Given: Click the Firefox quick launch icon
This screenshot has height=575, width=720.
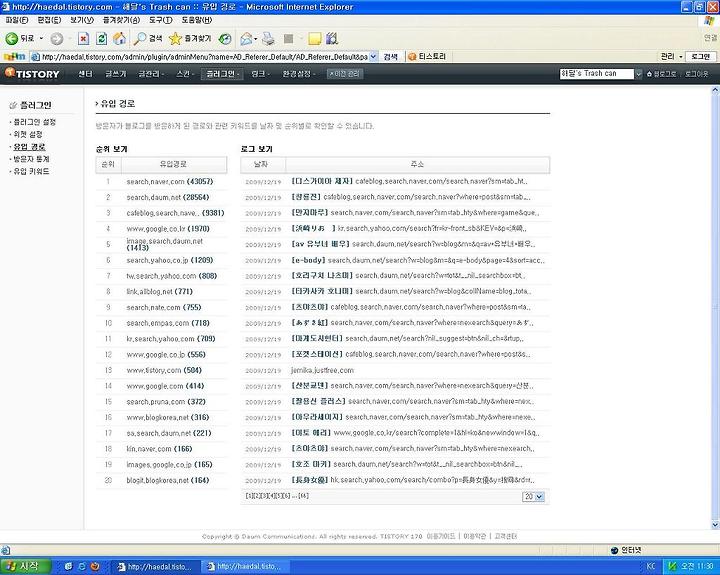Looking at the screenshot, I should point(95,566).
